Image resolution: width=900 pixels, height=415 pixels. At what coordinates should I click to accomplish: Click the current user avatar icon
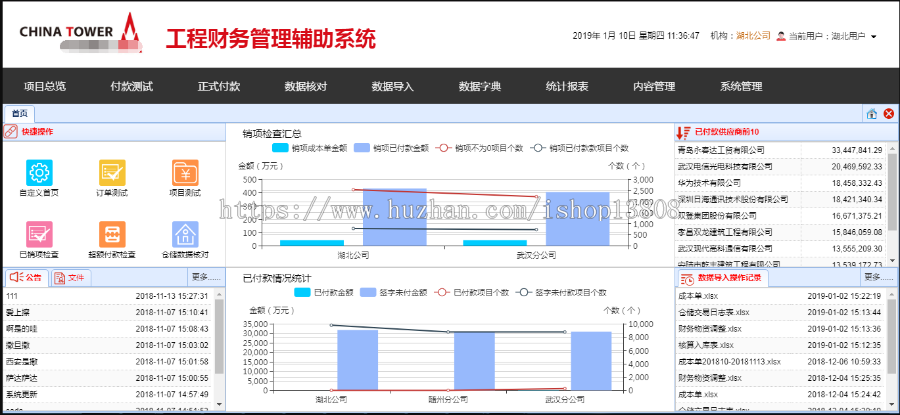(x=781, y=36)
